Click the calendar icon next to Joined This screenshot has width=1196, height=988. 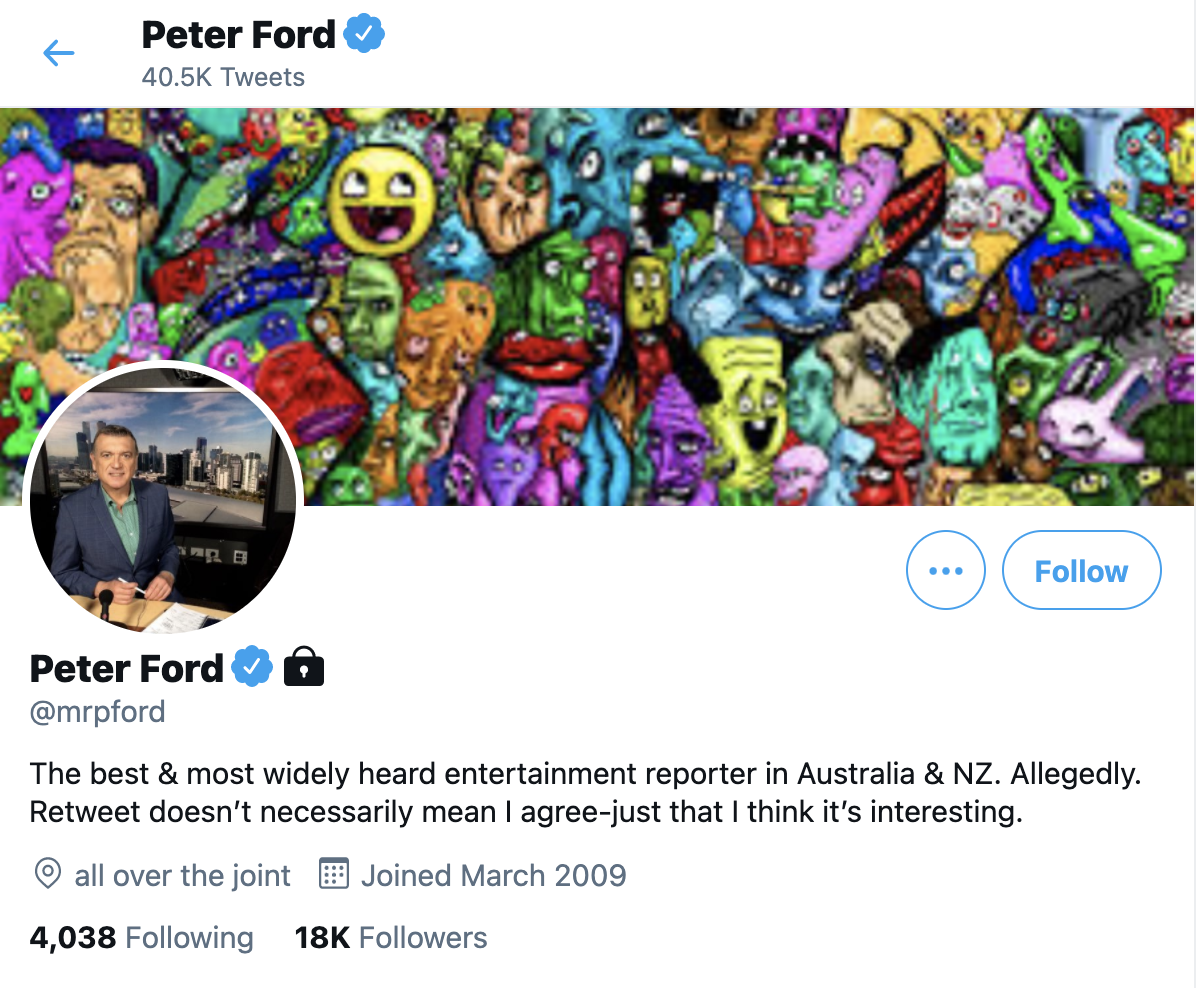pos(333,875)
